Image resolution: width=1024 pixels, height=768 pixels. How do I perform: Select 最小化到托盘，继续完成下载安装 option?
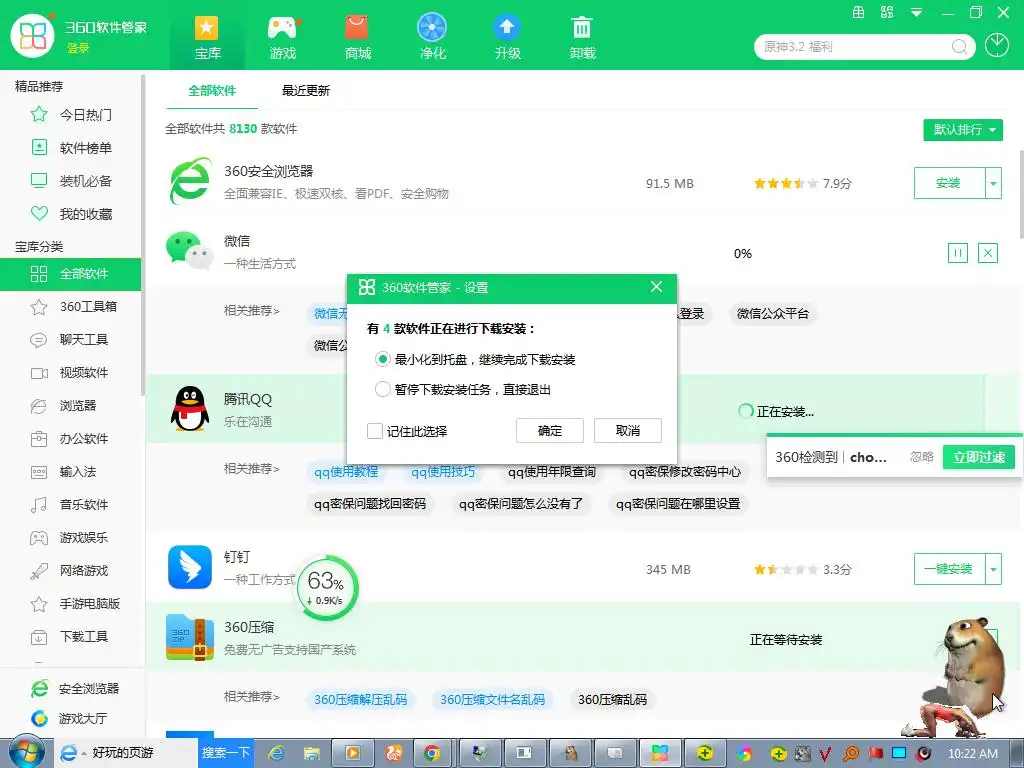[475, 359]
